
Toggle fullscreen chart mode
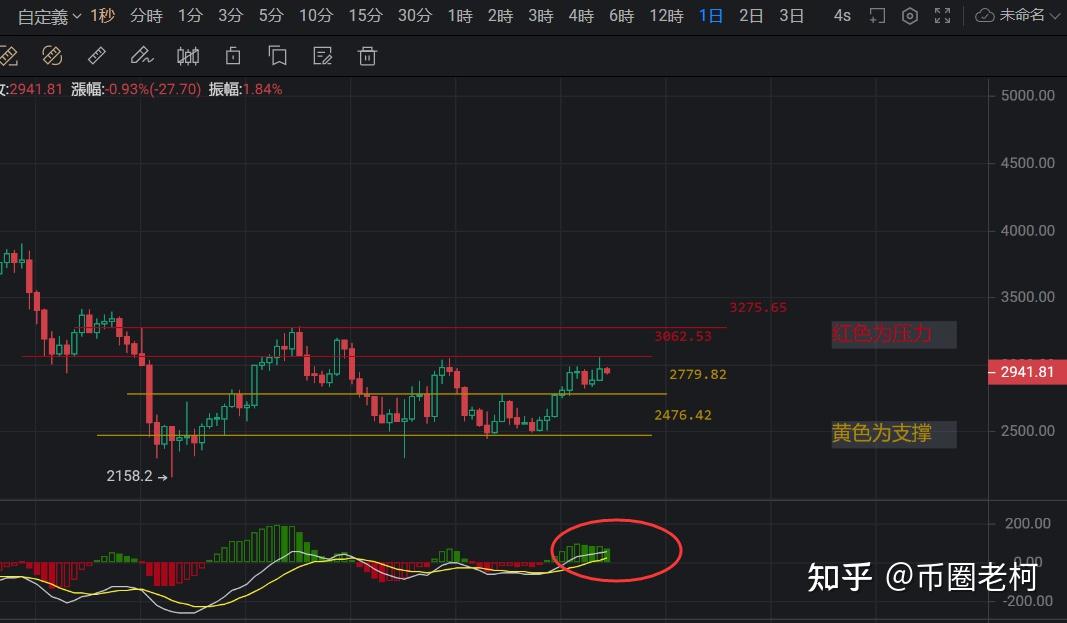point(942,16)
